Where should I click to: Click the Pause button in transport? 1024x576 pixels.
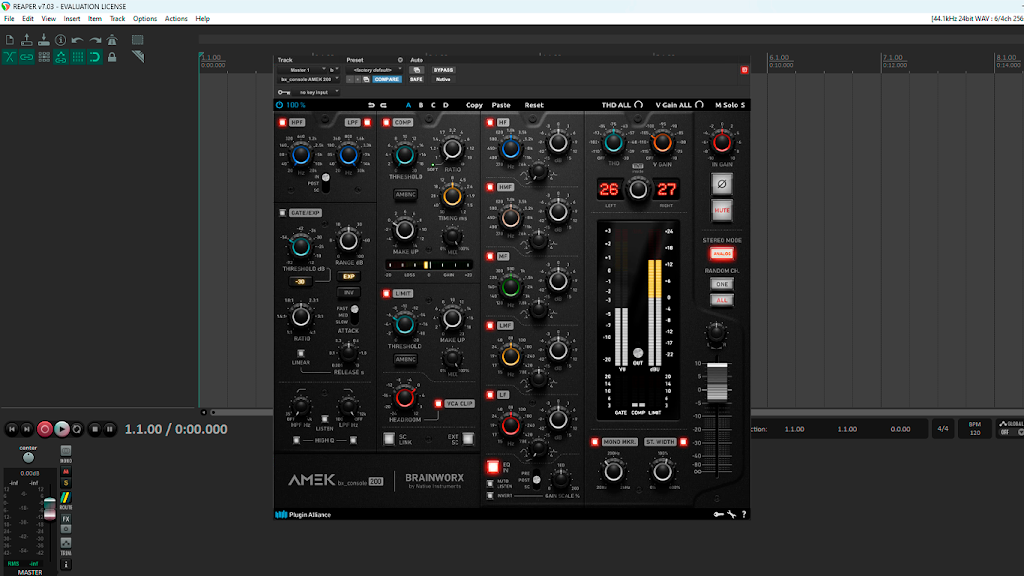click(110, 429)
